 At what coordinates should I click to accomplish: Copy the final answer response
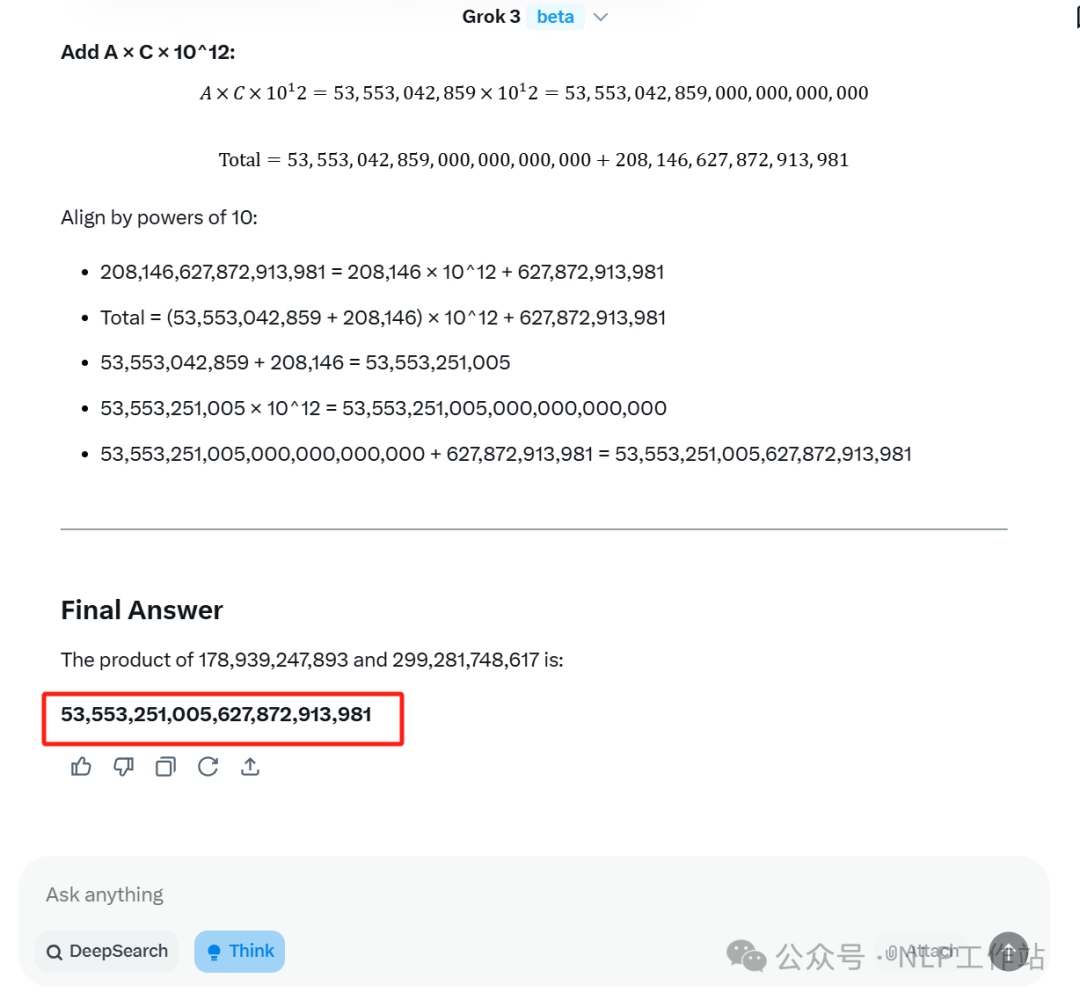166,767
